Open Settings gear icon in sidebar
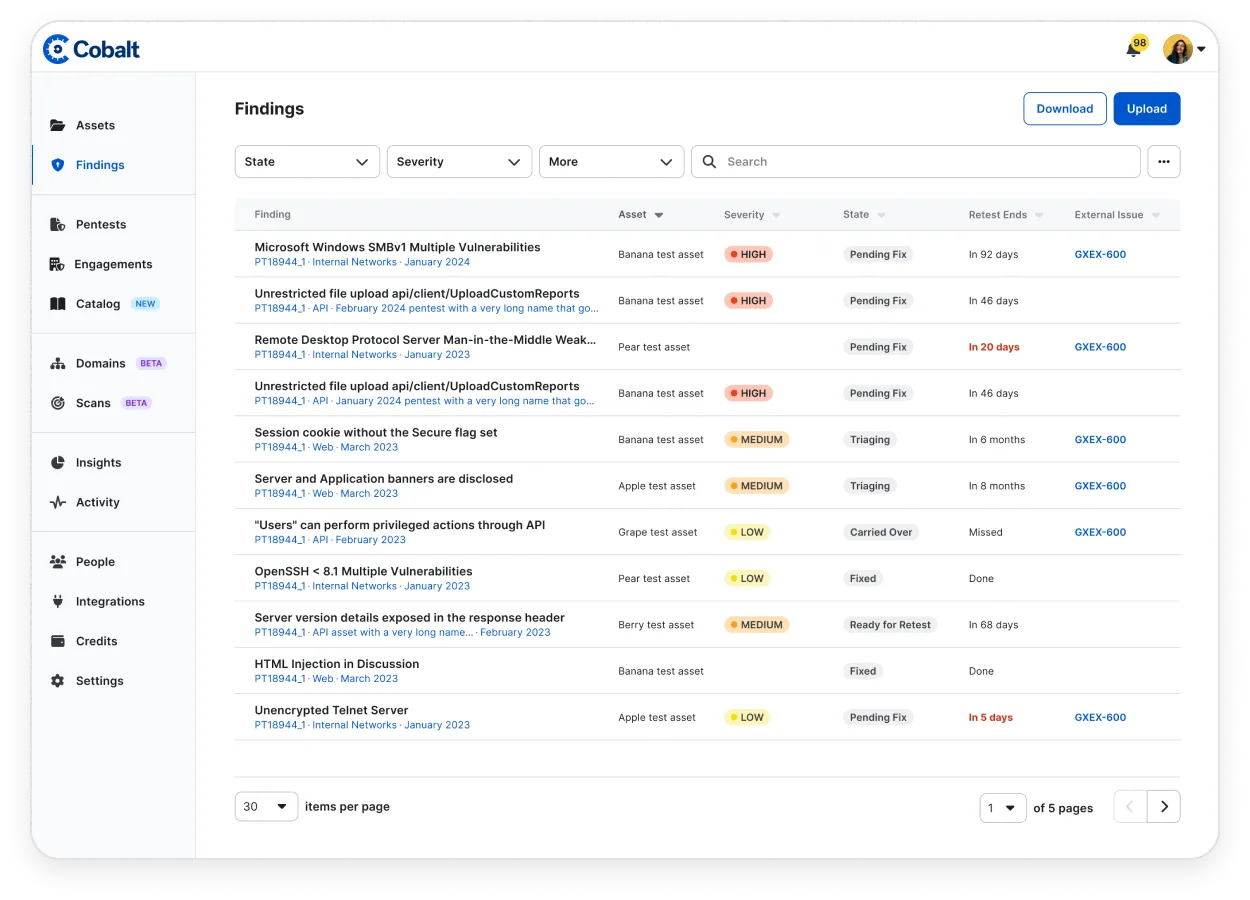The height and width of the screenshot is (900, 1250). pos(58,681)
